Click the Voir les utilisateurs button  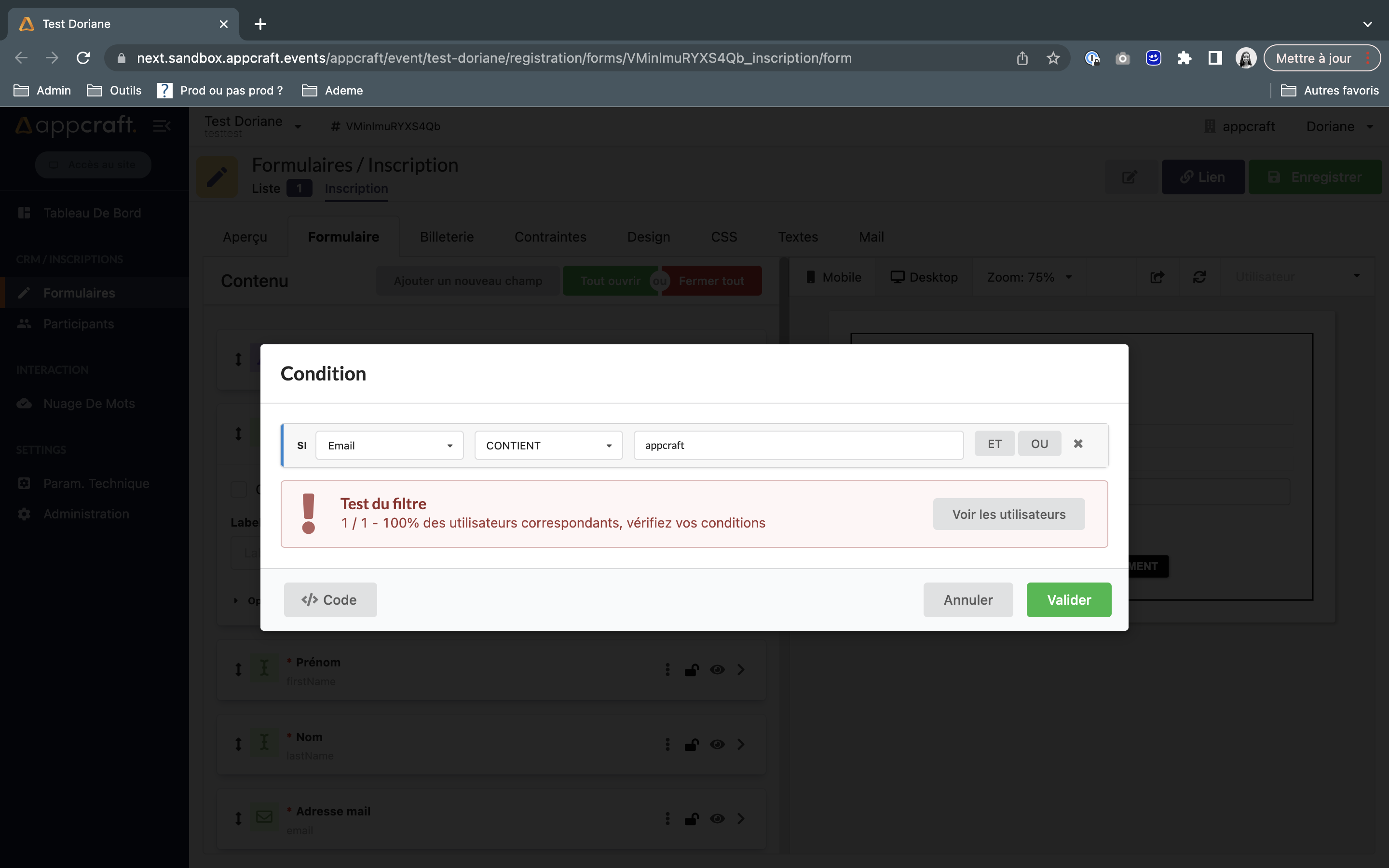pyautogui.click(x=1008, y=514)
